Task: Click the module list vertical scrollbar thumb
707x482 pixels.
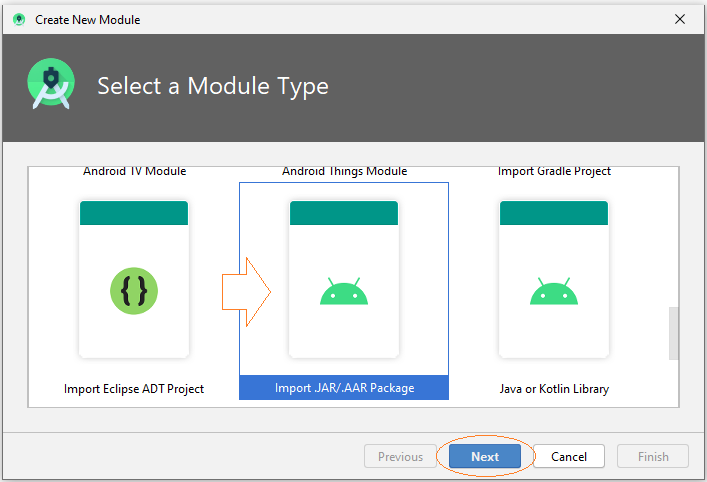Action: [674, 333]
